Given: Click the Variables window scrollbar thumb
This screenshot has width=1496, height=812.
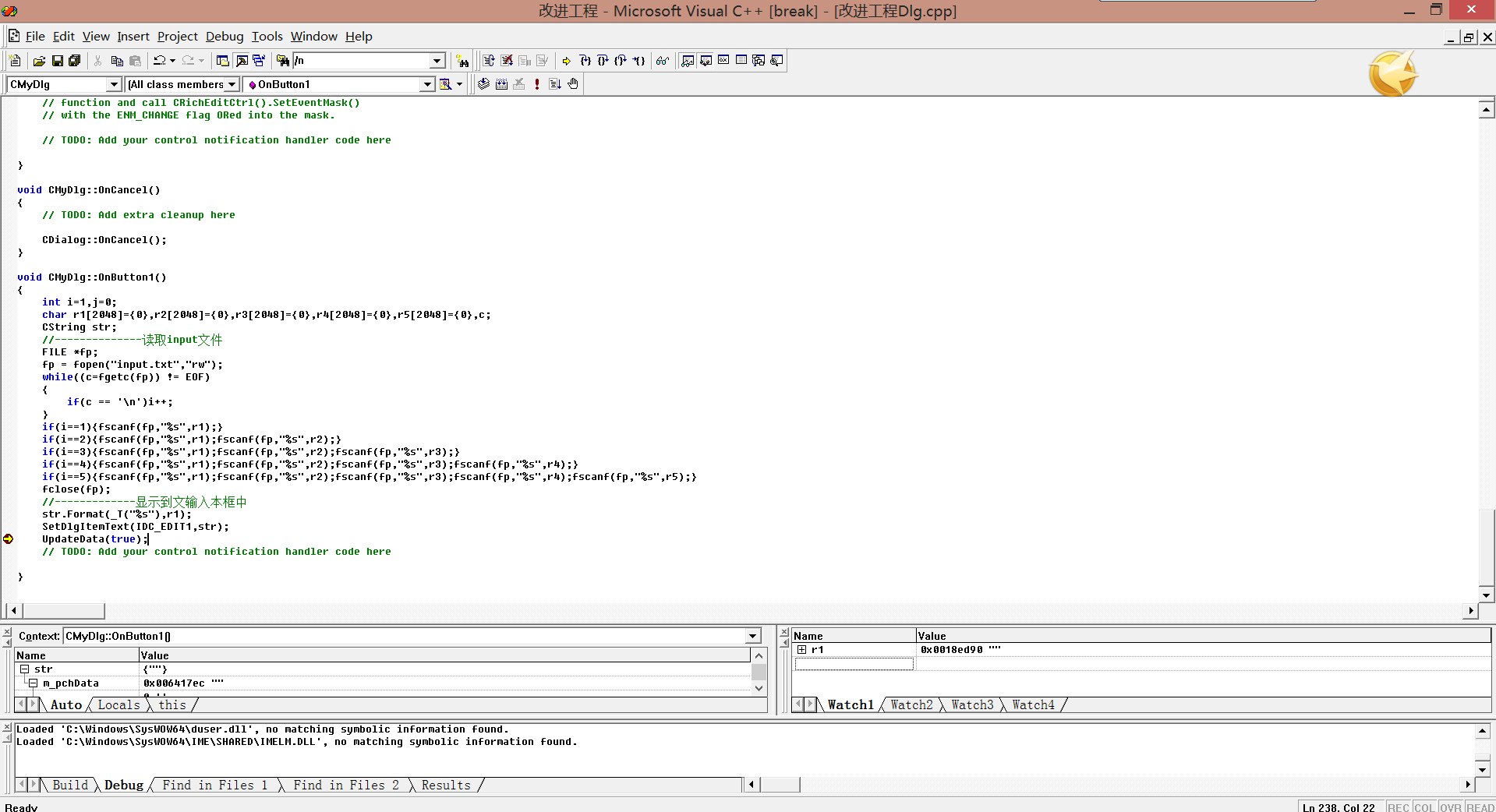Looking at the screenshot, I should click(759, 672).
